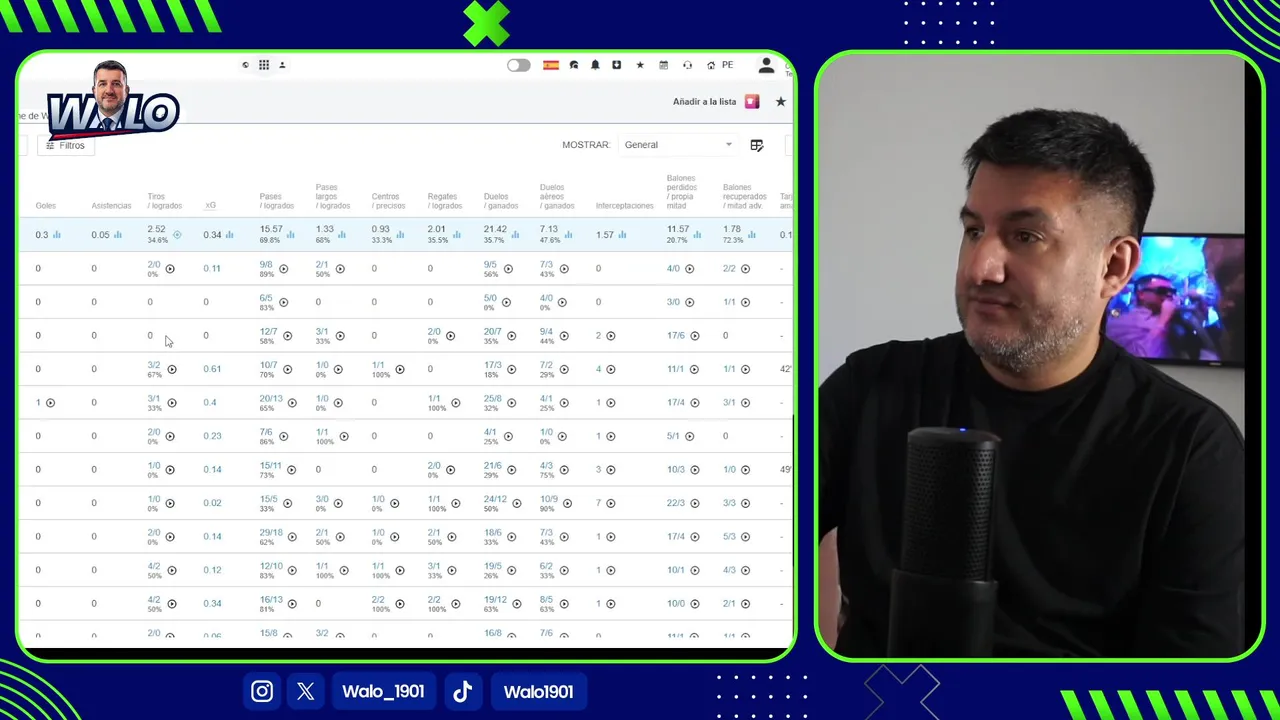The image size is (1280, 720).
Task: Play video for the 17/3 duels cell
Action: 512,369
